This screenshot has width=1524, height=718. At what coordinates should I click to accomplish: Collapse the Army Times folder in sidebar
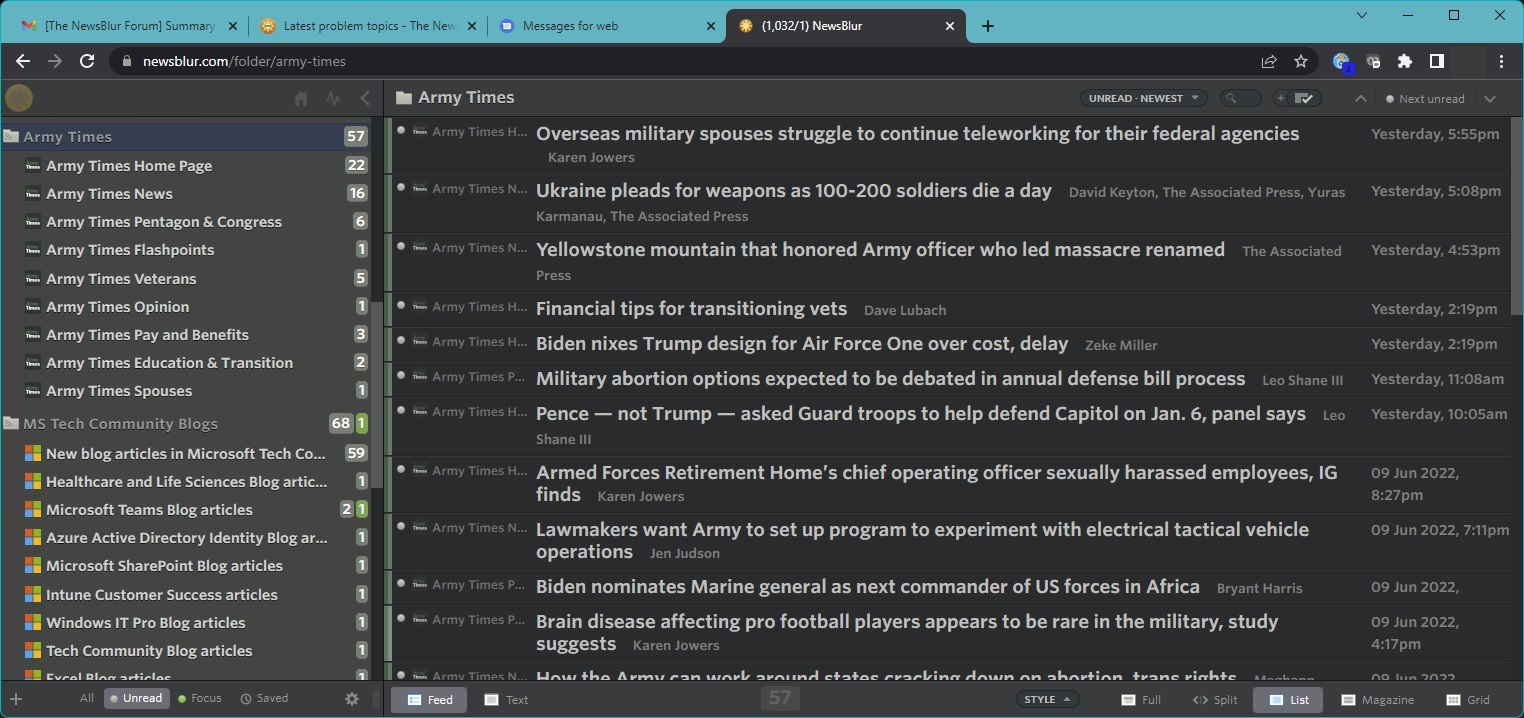point(10,137)
